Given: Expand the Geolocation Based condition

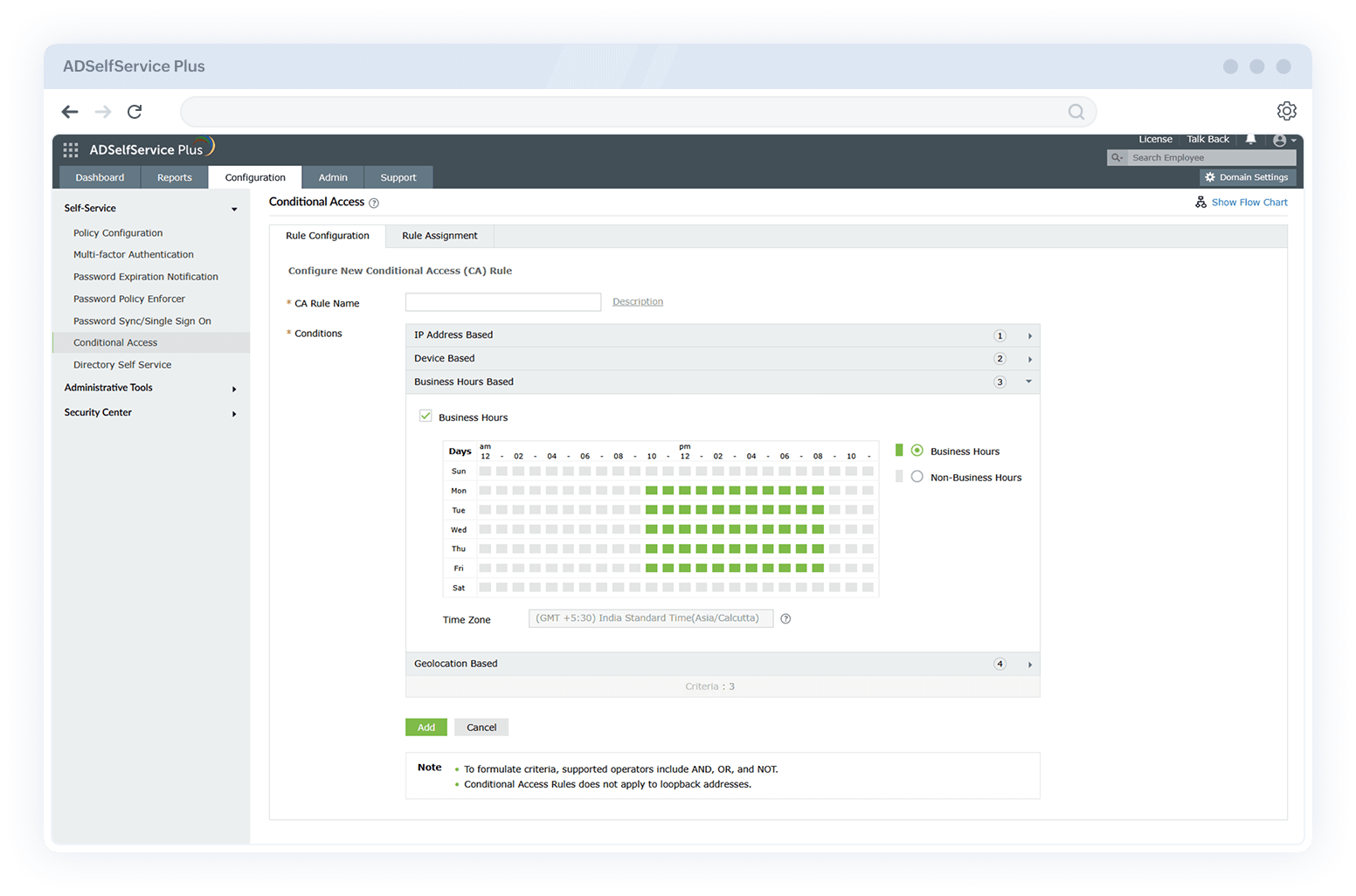Looking at the screenshot, I should coord(1029,664).
